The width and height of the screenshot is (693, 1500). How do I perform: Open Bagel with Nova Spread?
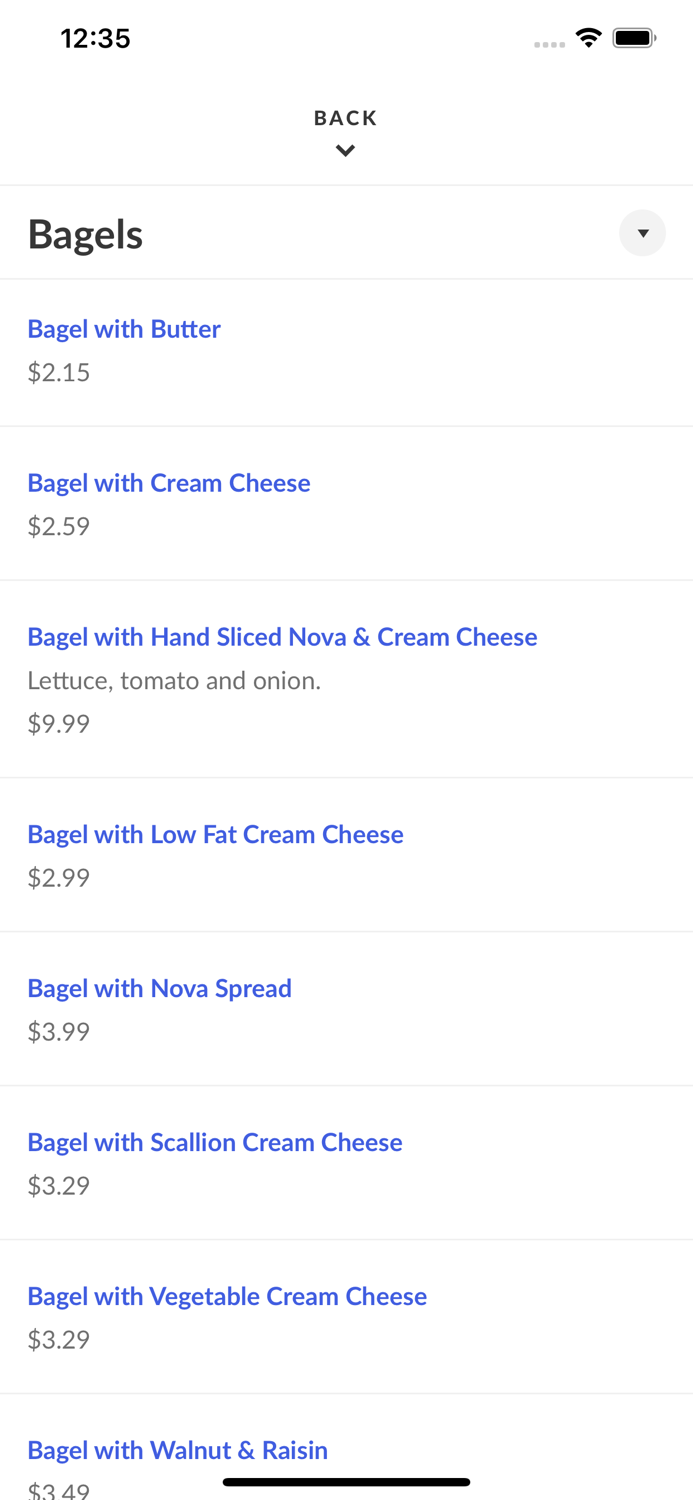coord(159,988)
